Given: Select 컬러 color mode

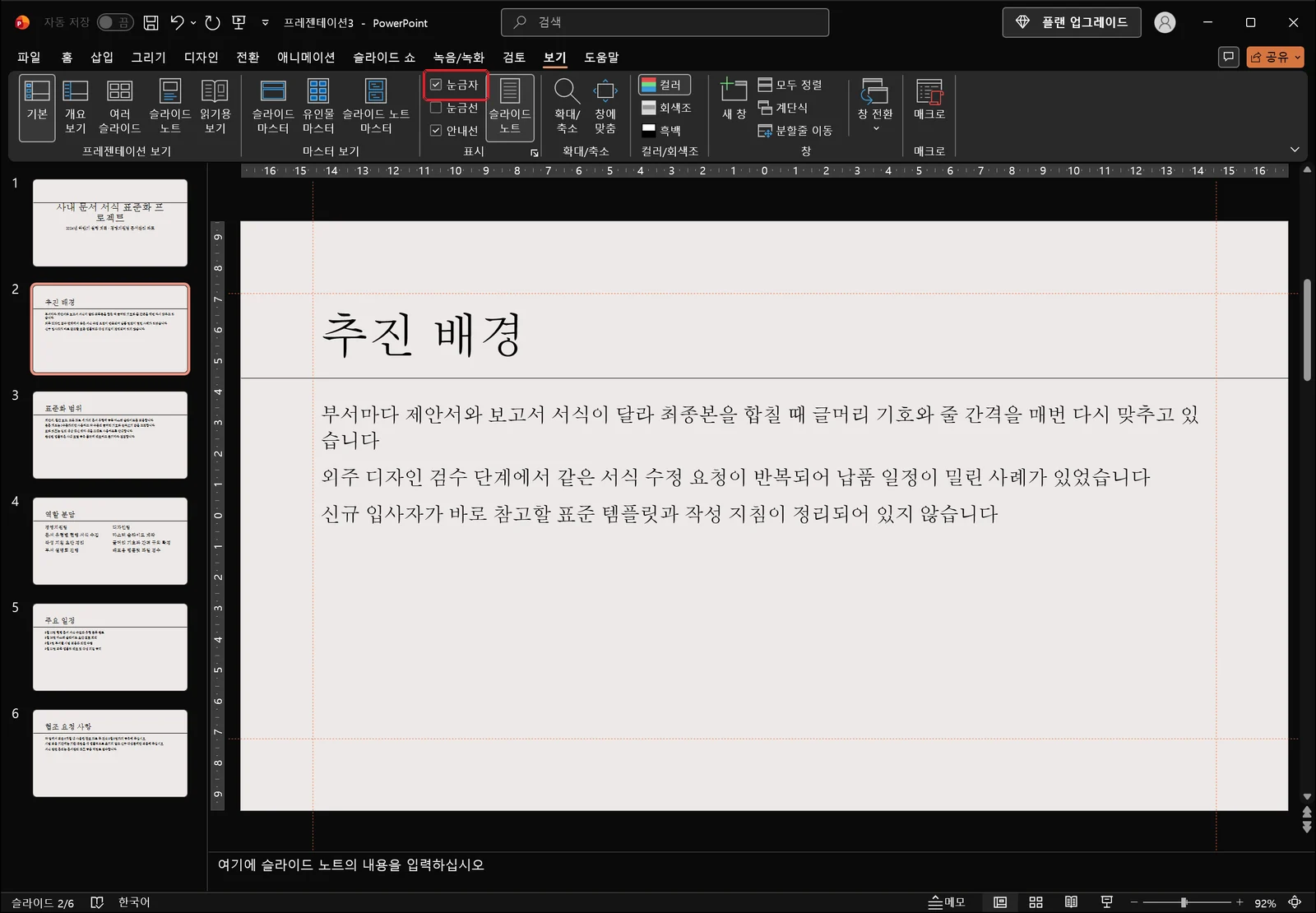Looking at the screenshot, I should click(x=665, y=85).
